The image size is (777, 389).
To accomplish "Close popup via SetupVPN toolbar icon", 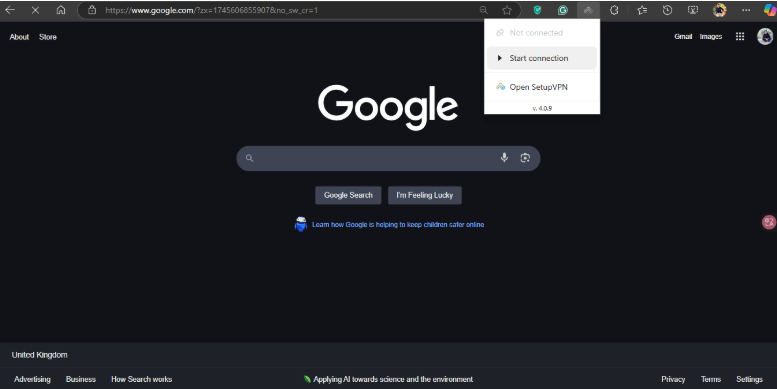I will (588, 10).
